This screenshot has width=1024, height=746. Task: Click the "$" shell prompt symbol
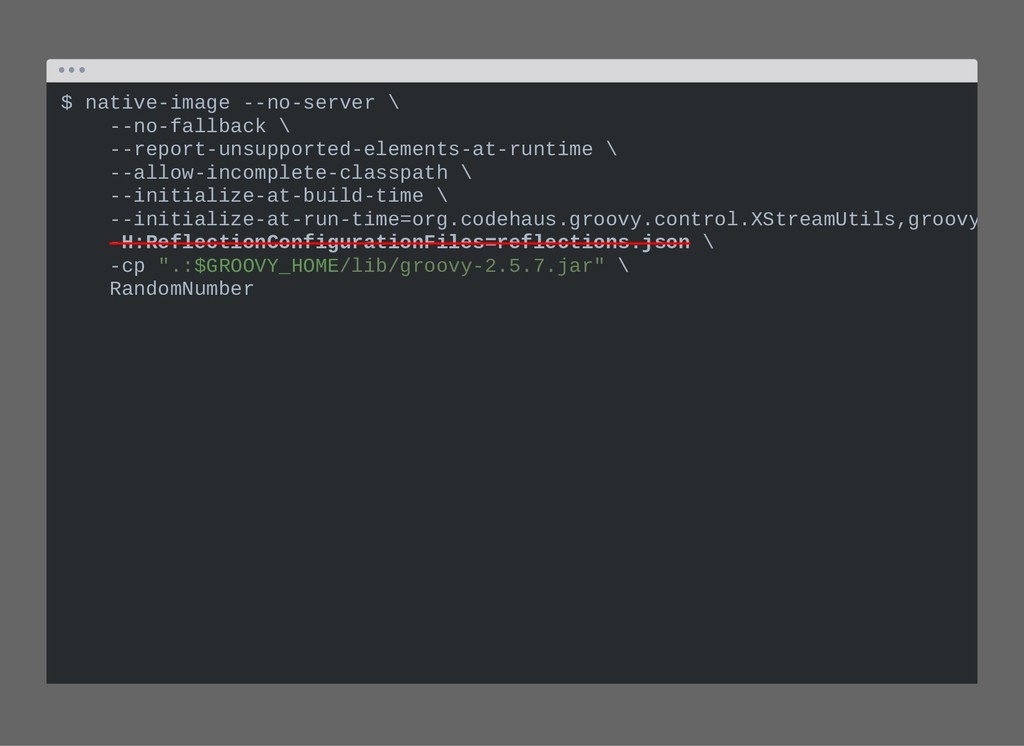(x=67, y=103)
